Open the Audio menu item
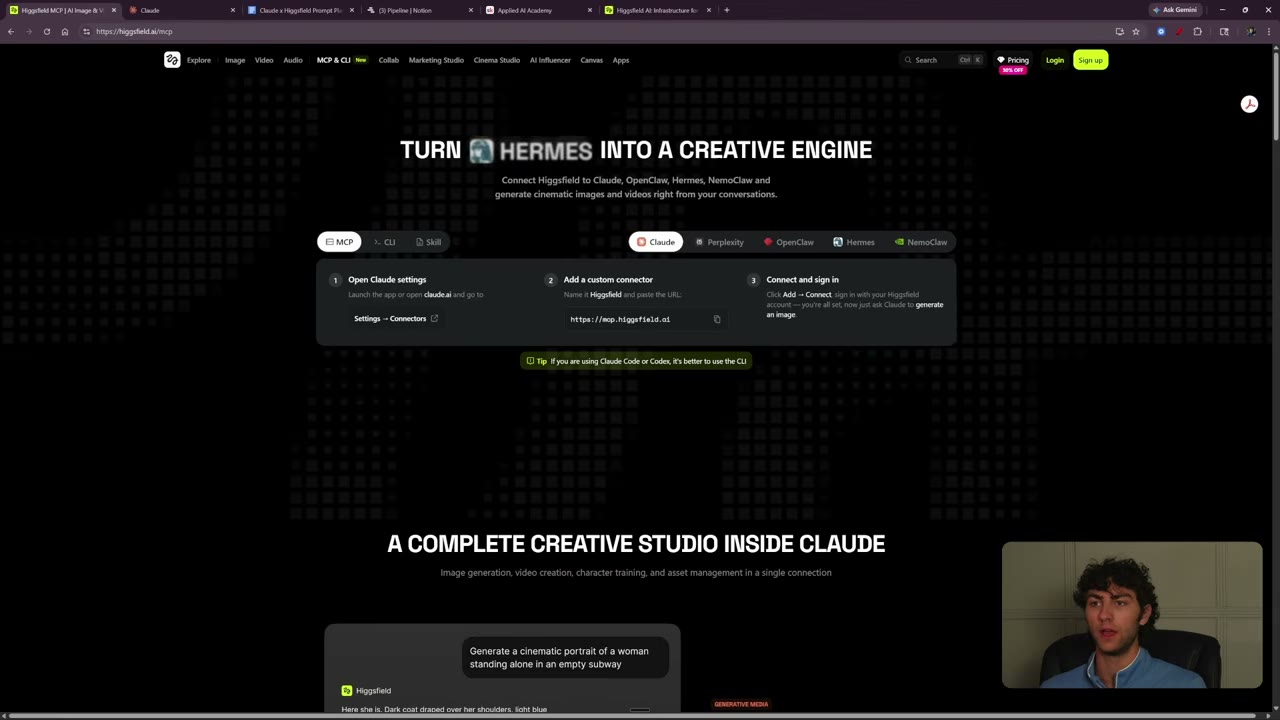1280x720 pixels. click(x=293, y=60)
